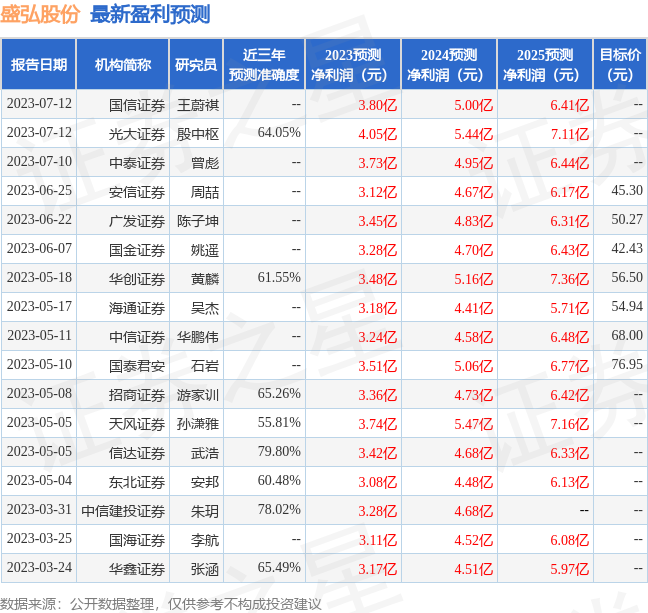
Task: Click 2024 forecast 5.47亿
Action: [474, 424]
